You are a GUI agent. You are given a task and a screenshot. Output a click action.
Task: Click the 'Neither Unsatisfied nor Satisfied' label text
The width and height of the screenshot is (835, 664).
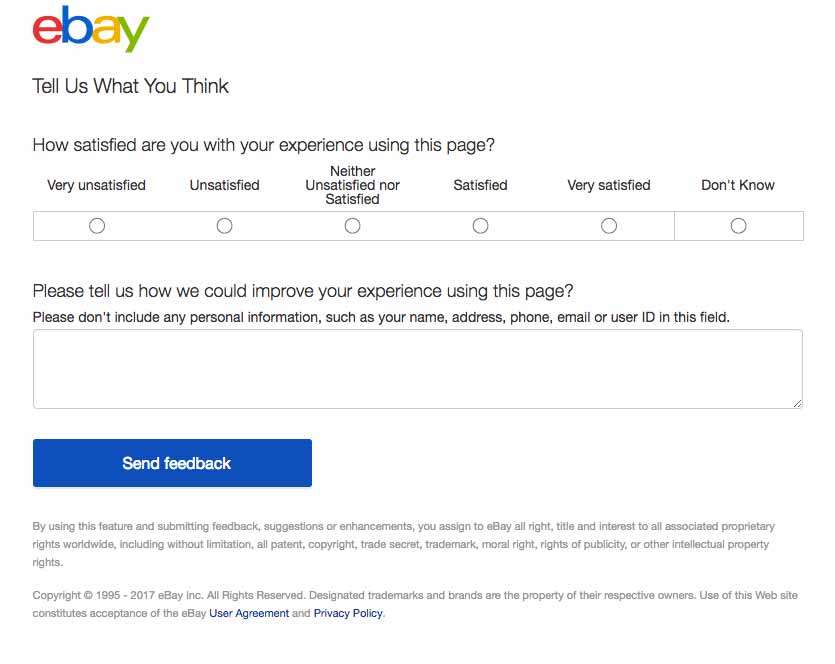pos(353,185)
